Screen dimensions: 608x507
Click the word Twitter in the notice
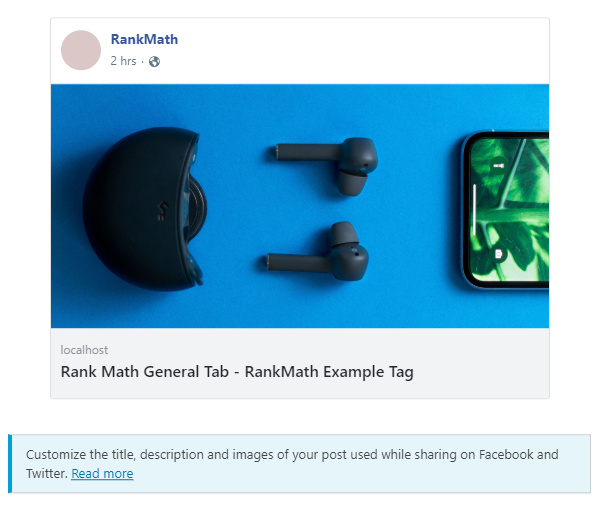tap(47, 473)
